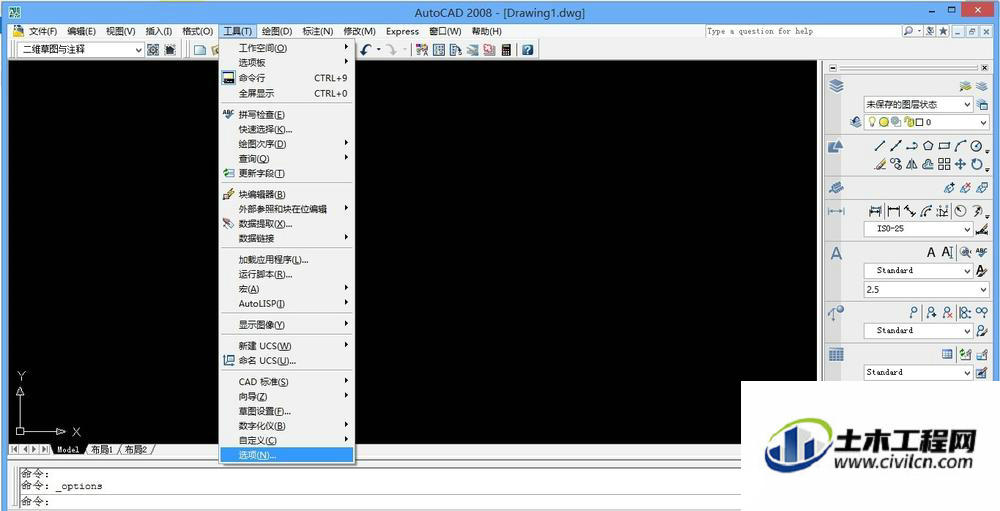Select the Rectangle tool
The height and width of the screenshot is (511, 1000).
click(x=945, y=145)
